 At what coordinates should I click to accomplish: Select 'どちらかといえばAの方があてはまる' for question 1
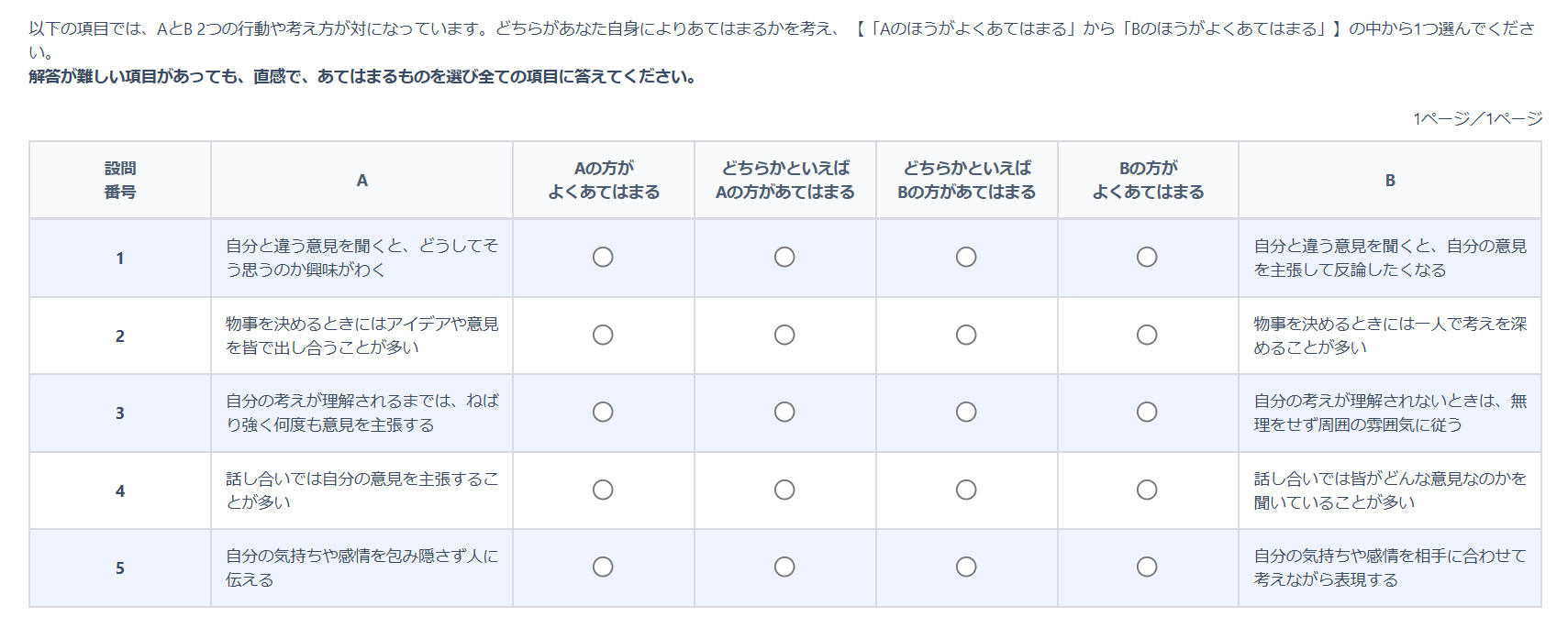[x=784, y=257]
